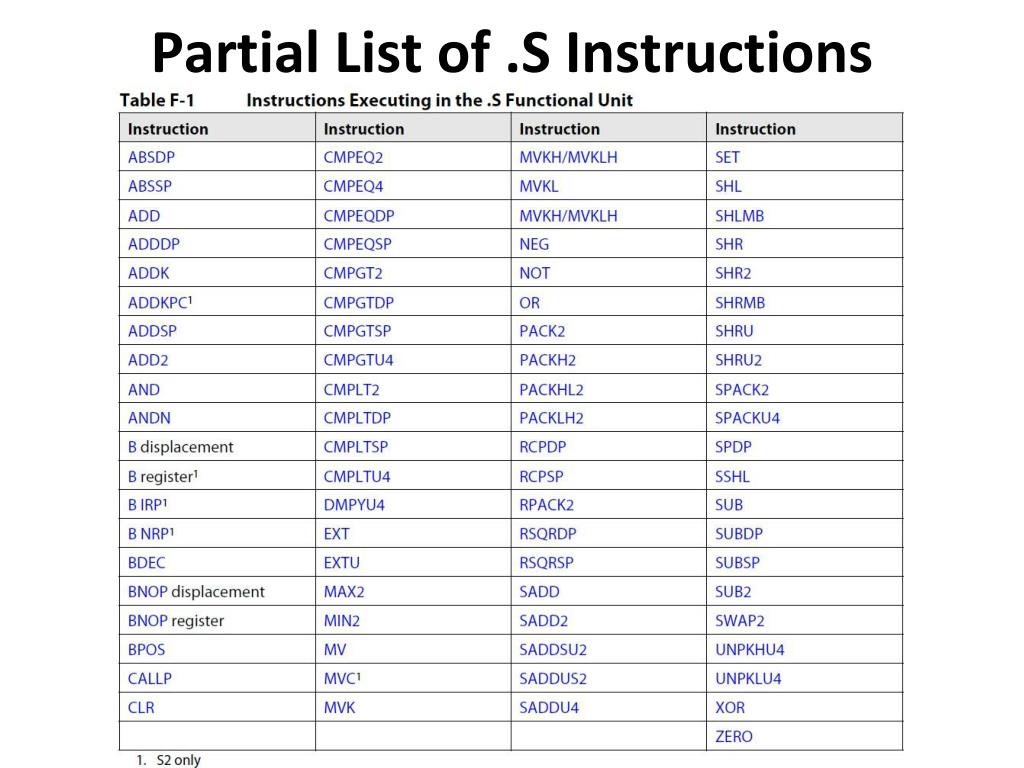Open the ABSDP instruction link
Screen dimensions: 1024x768
(152, 157)
